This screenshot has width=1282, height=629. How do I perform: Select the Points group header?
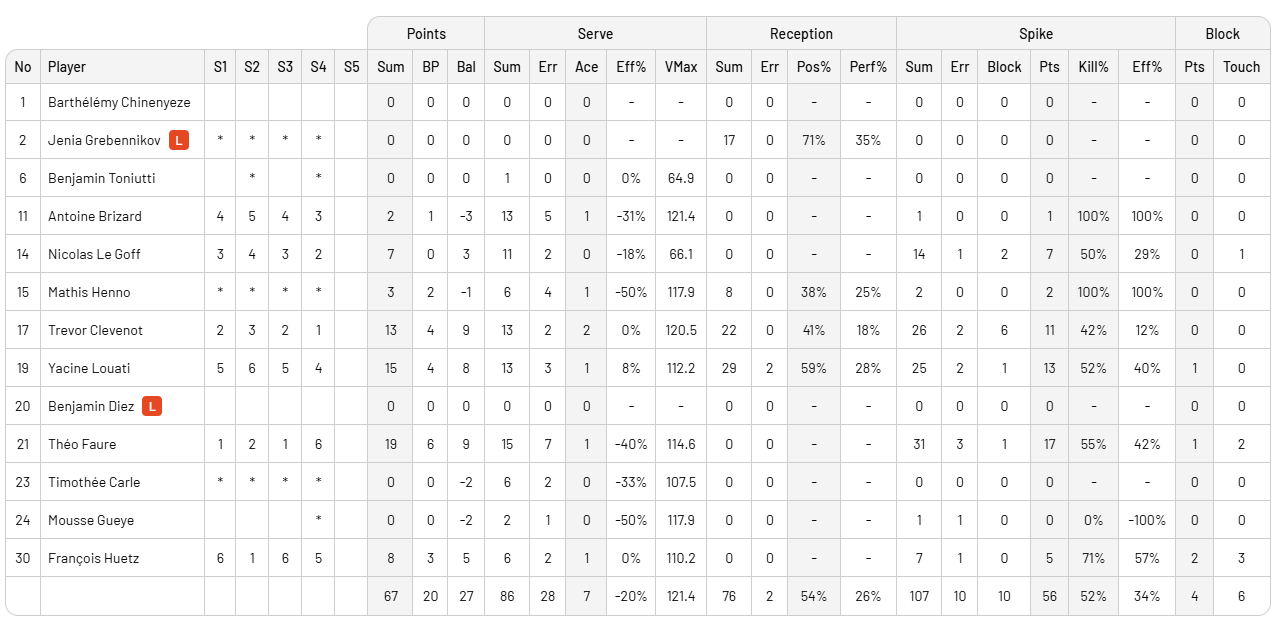point(426,34)
